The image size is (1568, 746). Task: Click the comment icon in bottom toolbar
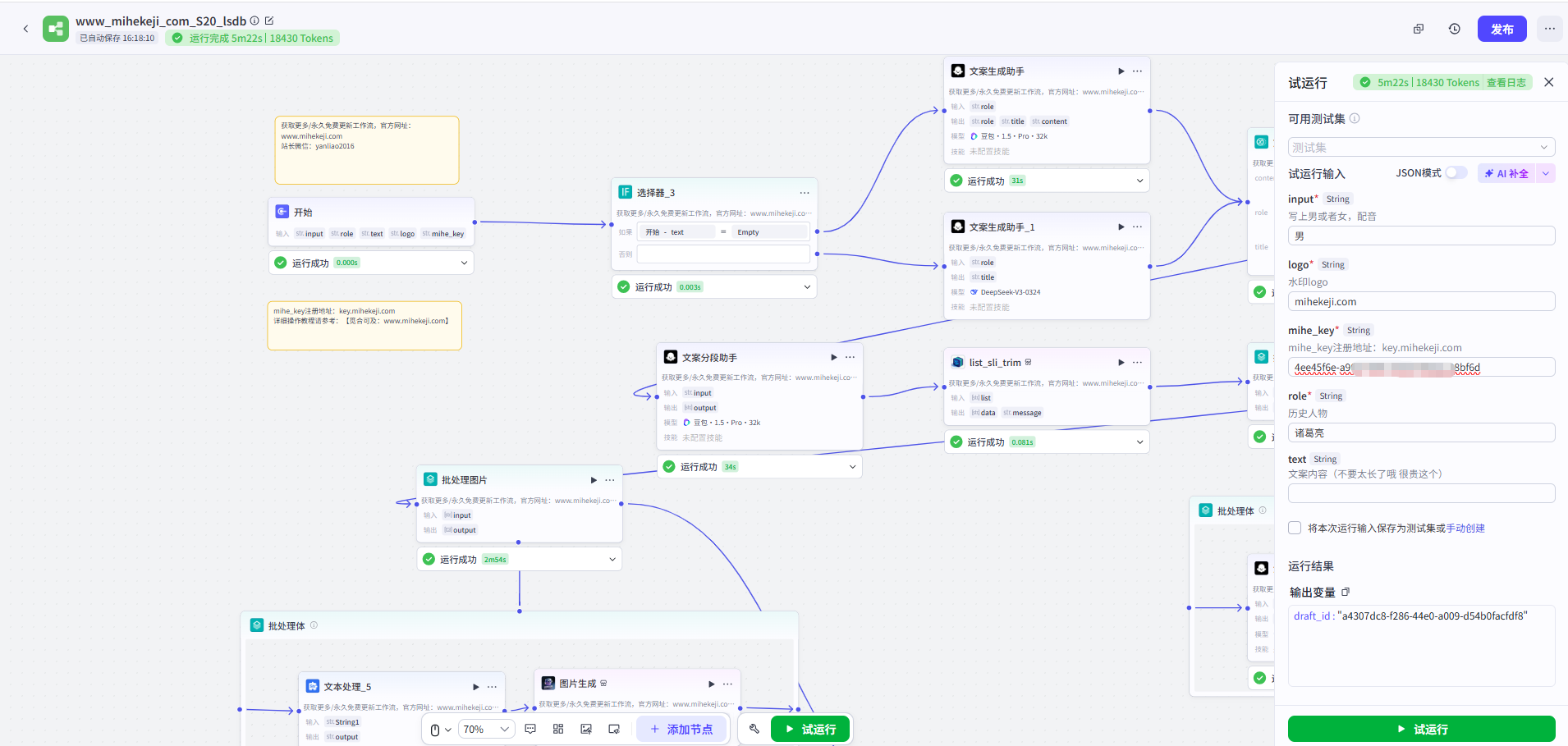click(530, 729)
